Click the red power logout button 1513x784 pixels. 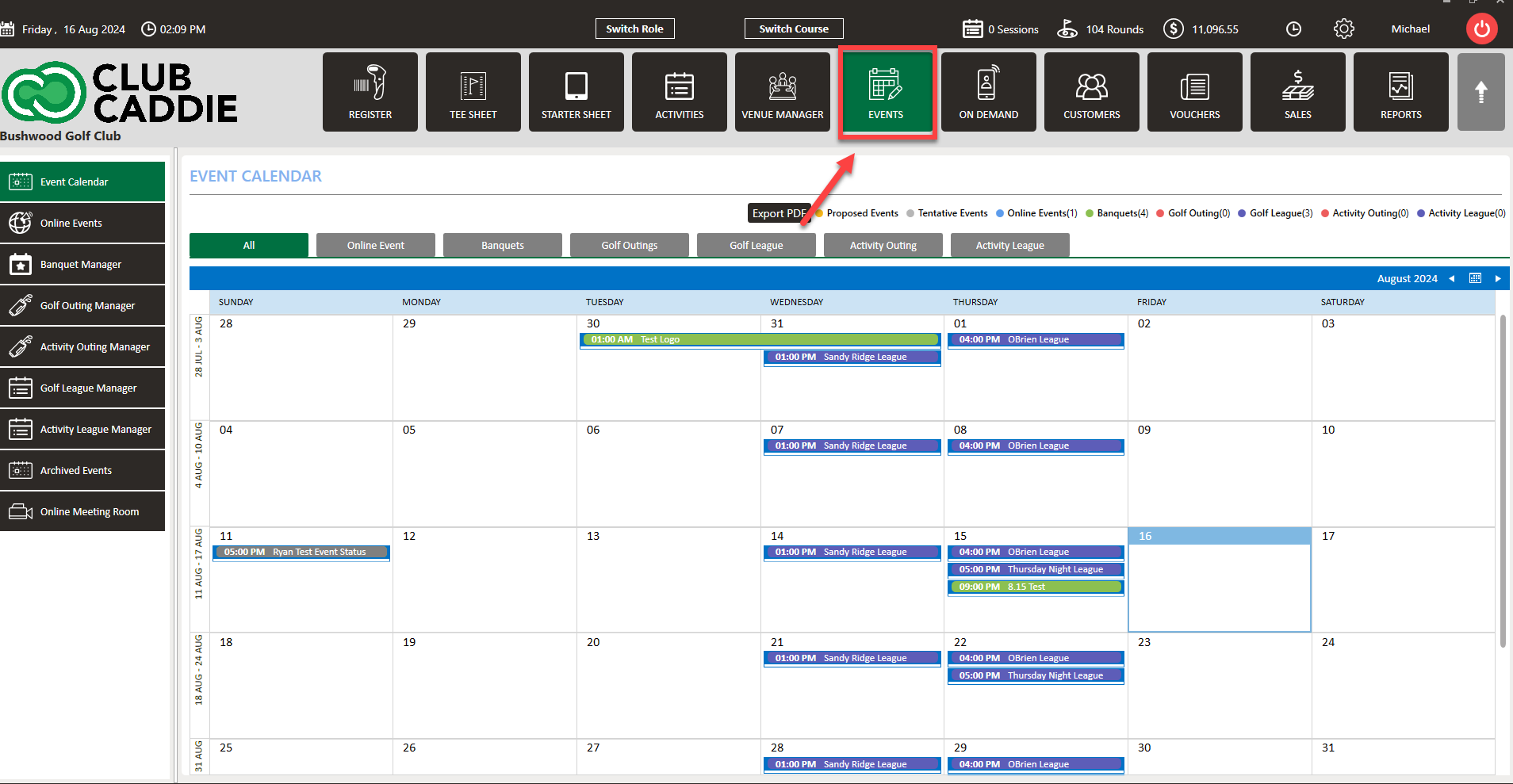[1481, 29]
